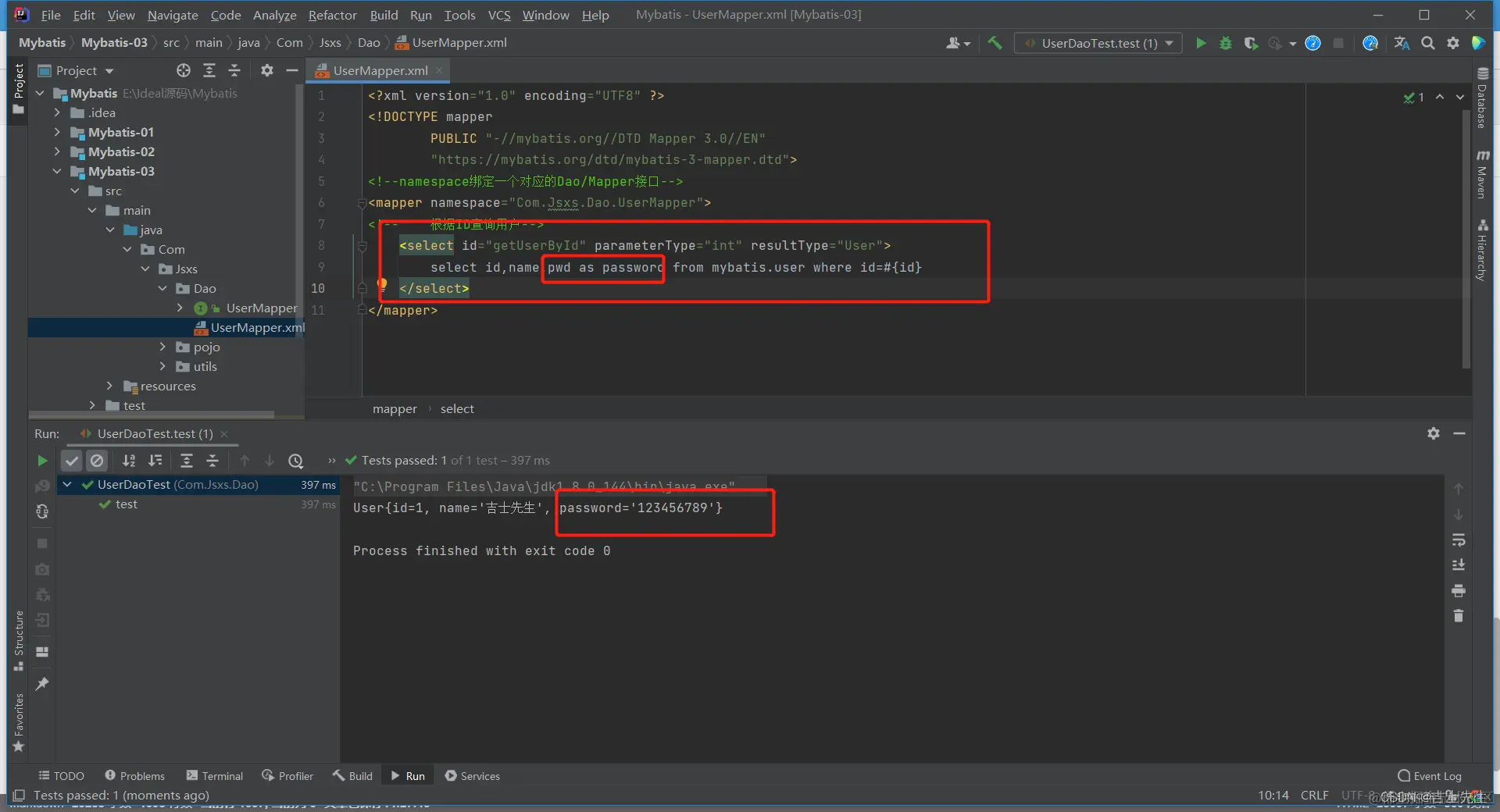The image size is (1500, 812).
Task: Open IDE settings gear in top toolbar
Action: 1453,43
